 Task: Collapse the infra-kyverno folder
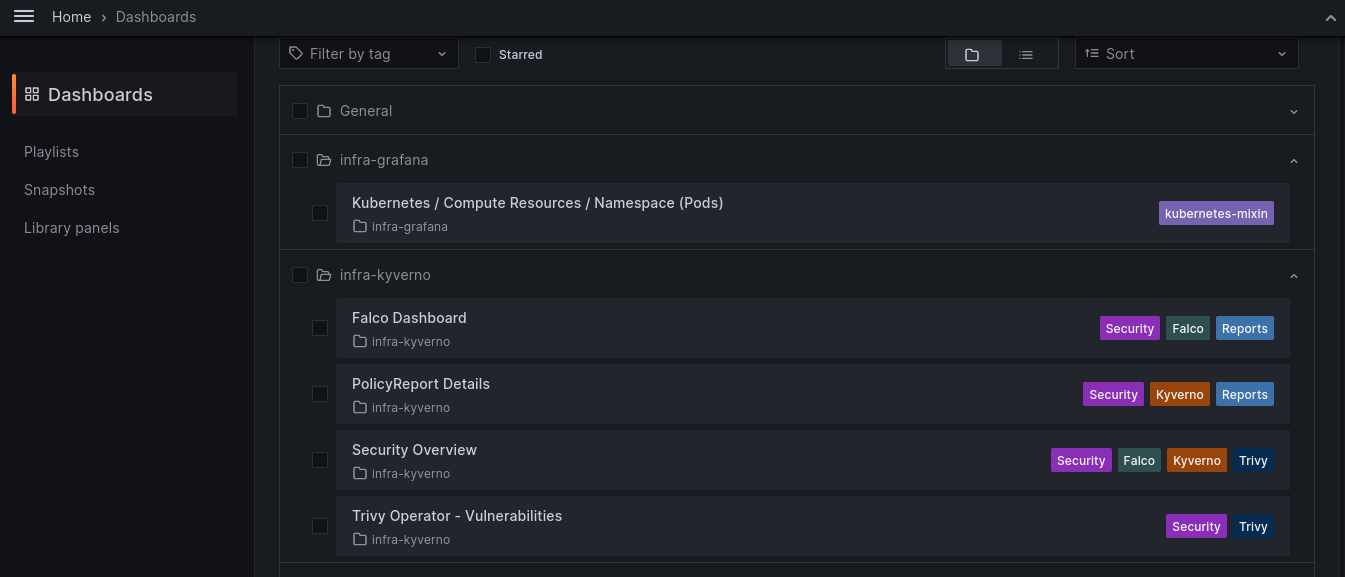pos(1294,275)
